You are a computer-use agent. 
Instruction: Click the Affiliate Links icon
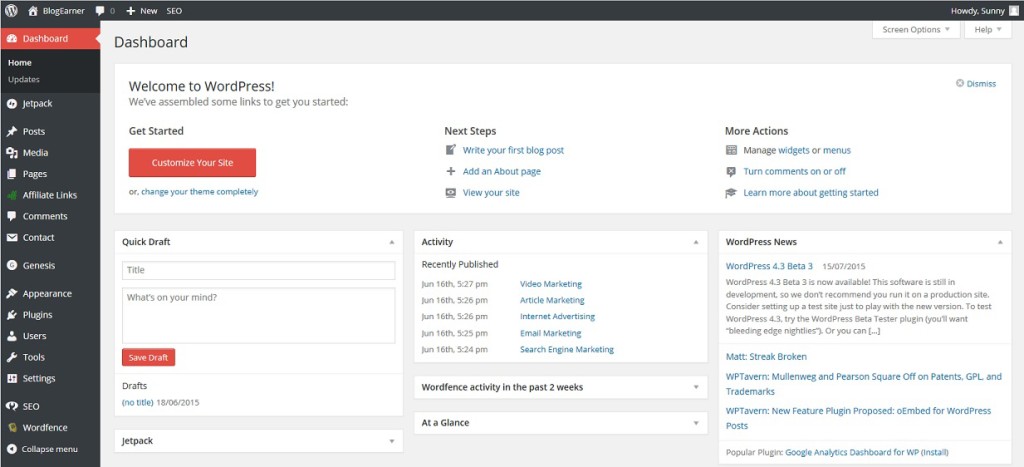[12, 195]
